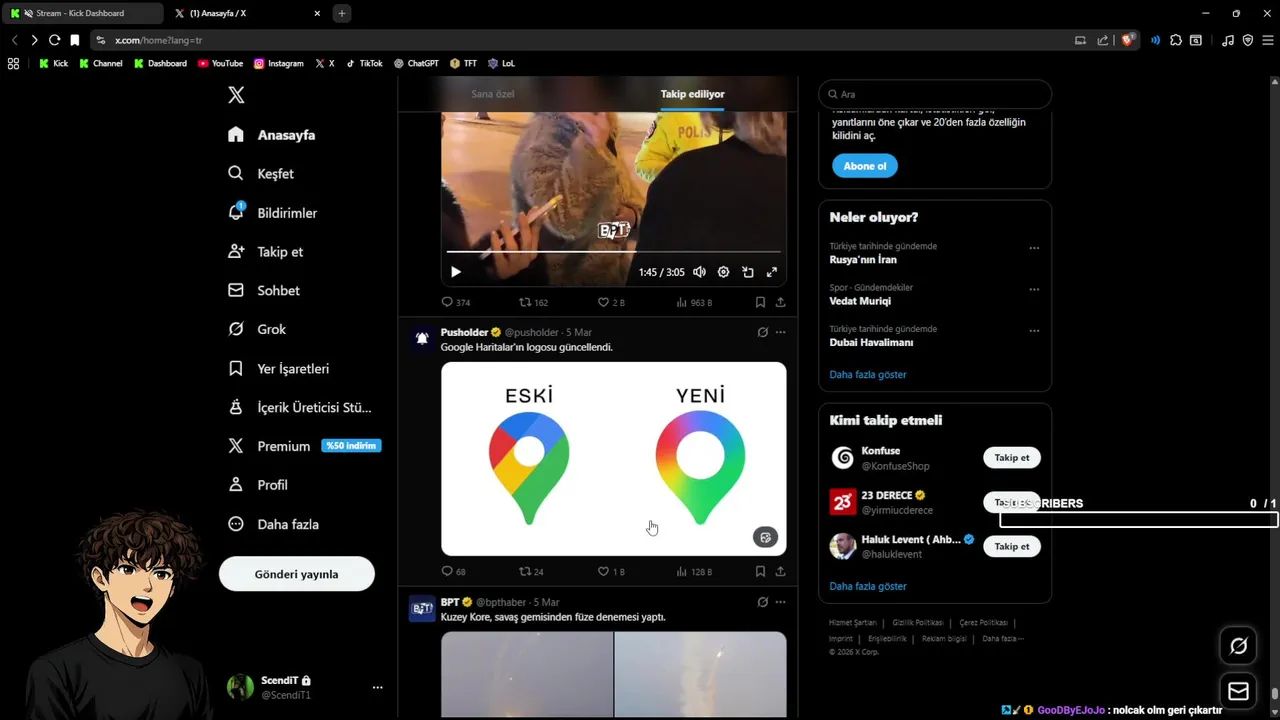Open Grok action on Pusholder's post

762,332
